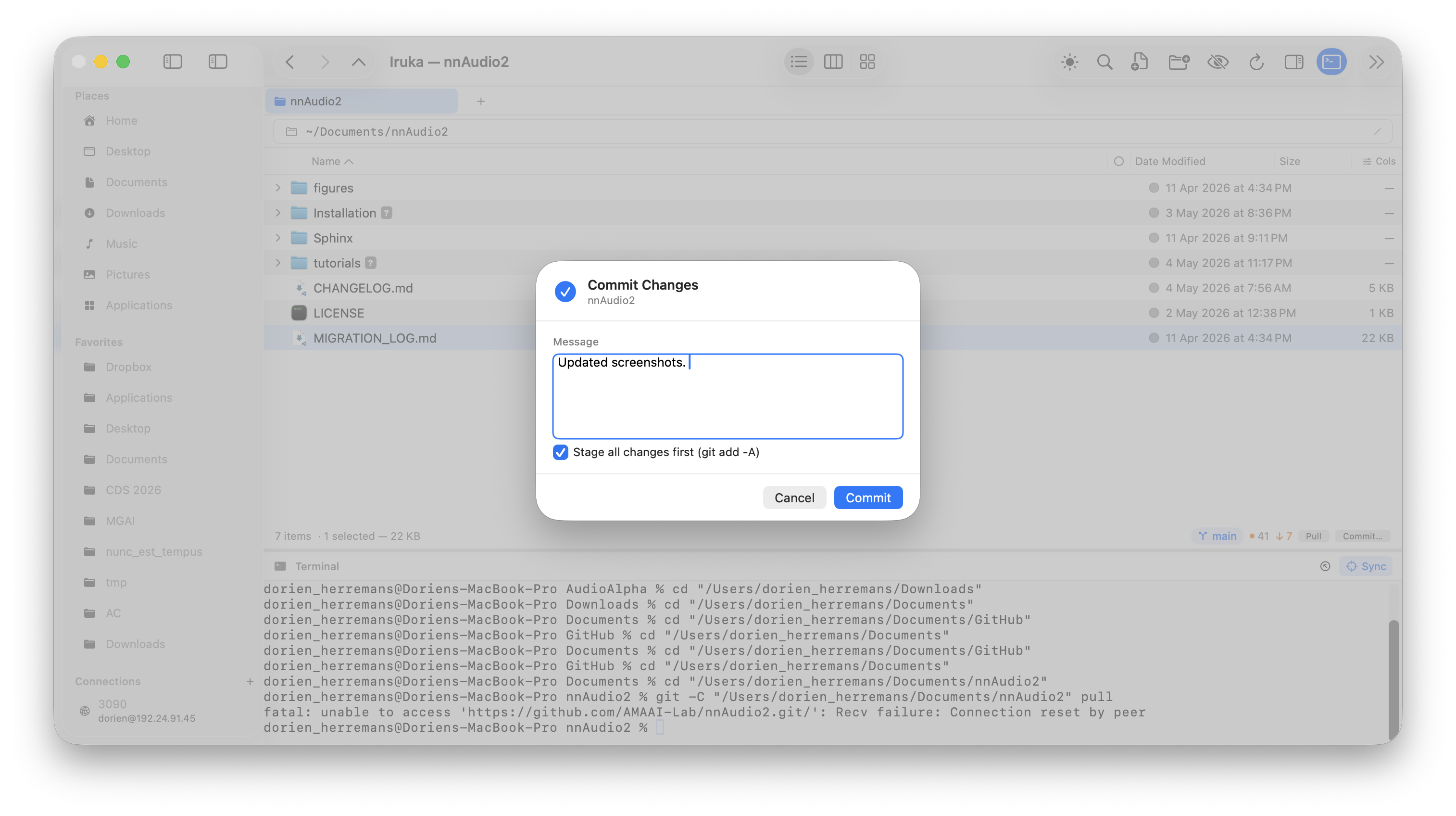The width and height of the screenshot is (1456, 816).
Task: Open Music in Places sidebar
Action: 121,244
